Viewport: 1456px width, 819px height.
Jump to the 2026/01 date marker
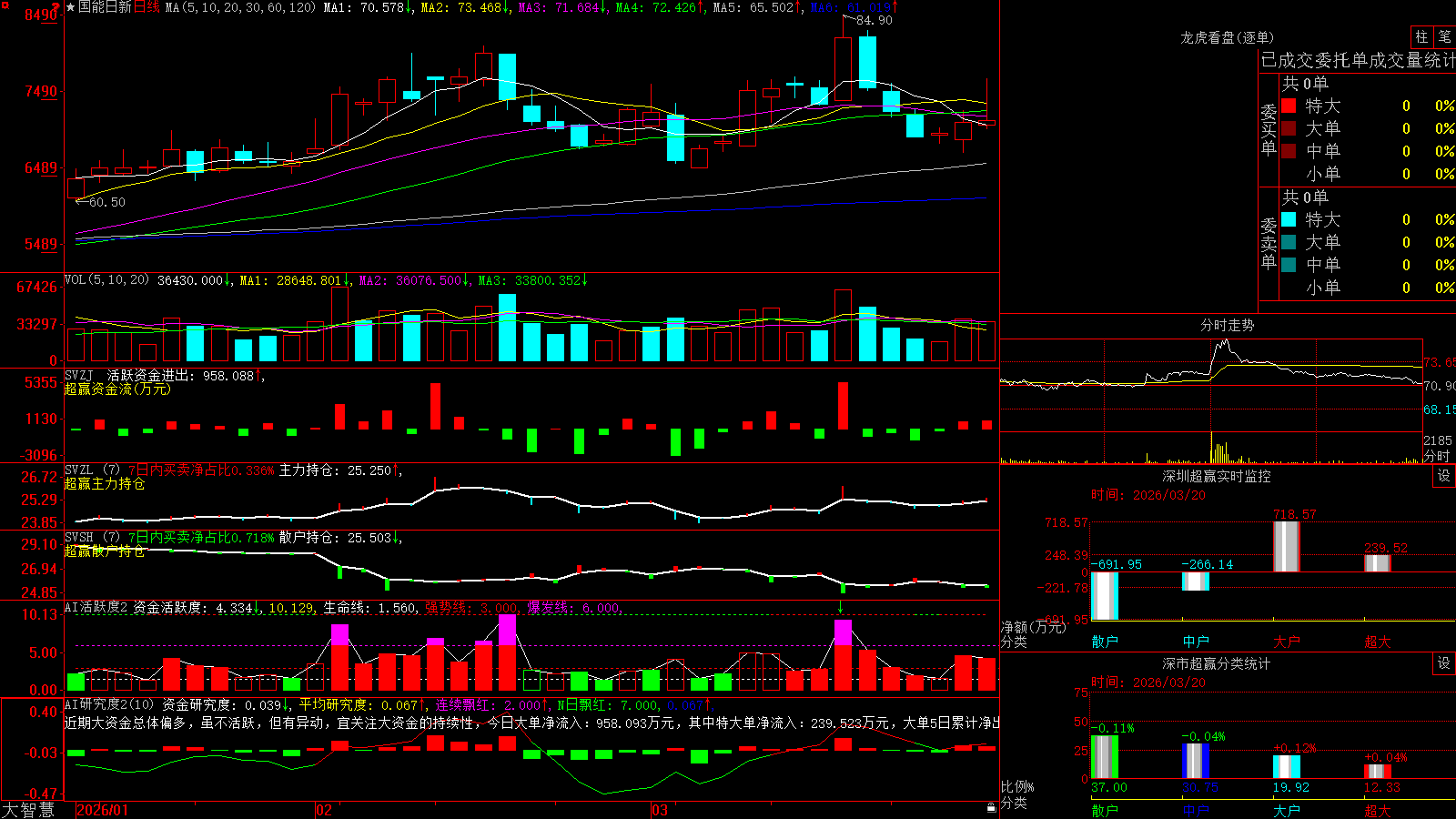(x=103, y=810)
